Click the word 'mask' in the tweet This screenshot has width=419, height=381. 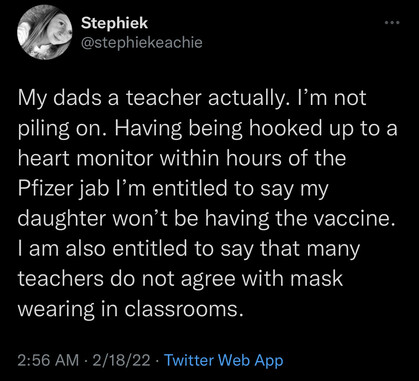tap(315, 278)
